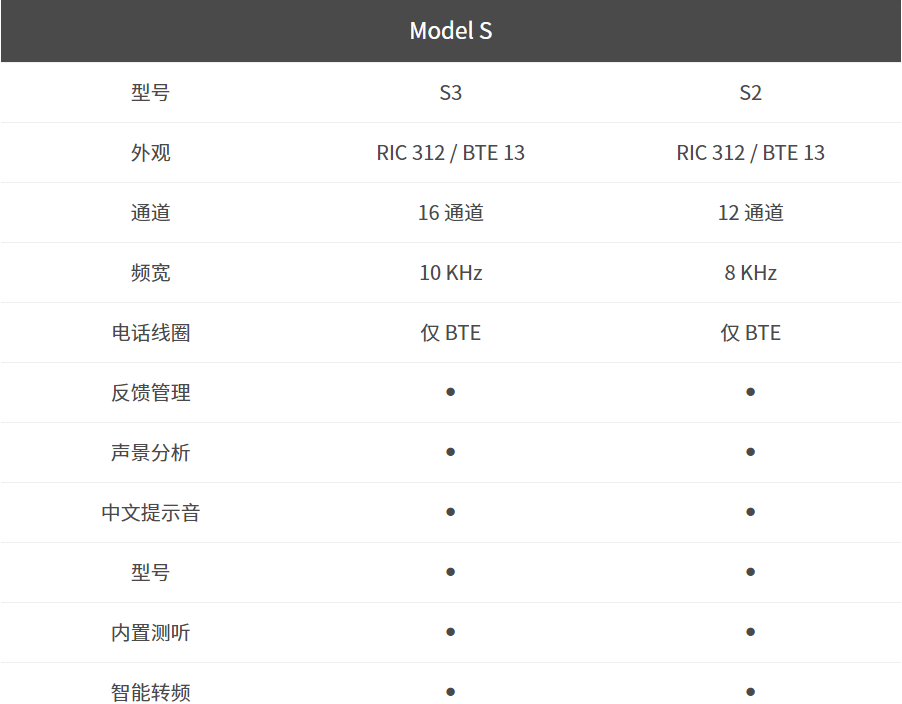Click the Model S table header

450,31
